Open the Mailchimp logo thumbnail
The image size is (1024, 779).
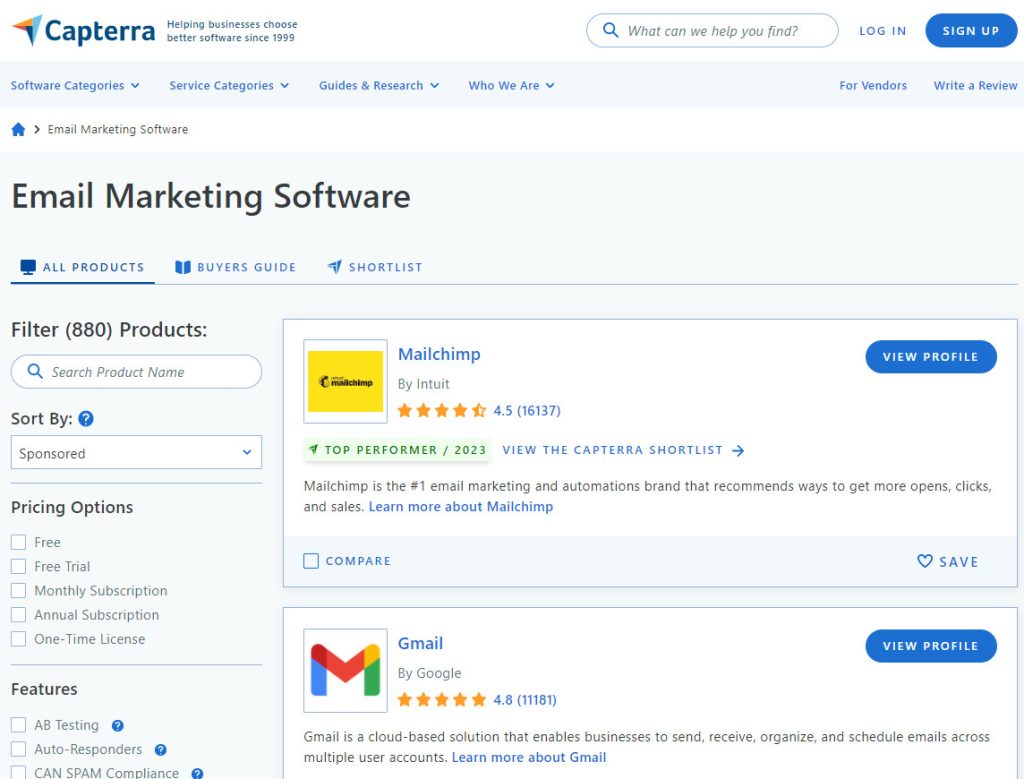click(x=345, y=381)
